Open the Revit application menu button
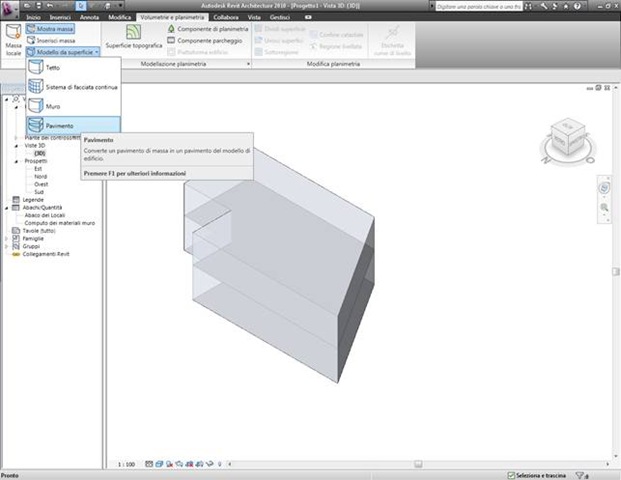Viewport: 621px width, 480px height. [x=10, y=9]
